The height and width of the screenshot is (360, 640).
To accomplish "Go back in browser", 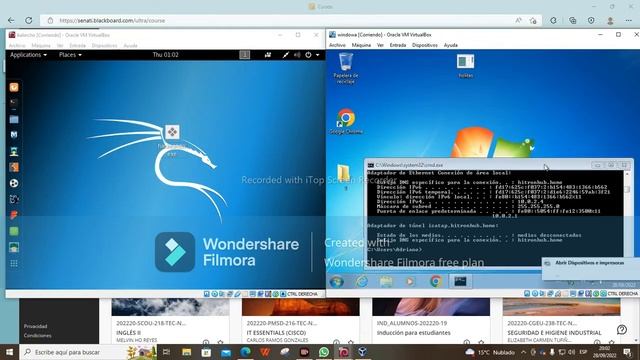I will coord(11,20).
